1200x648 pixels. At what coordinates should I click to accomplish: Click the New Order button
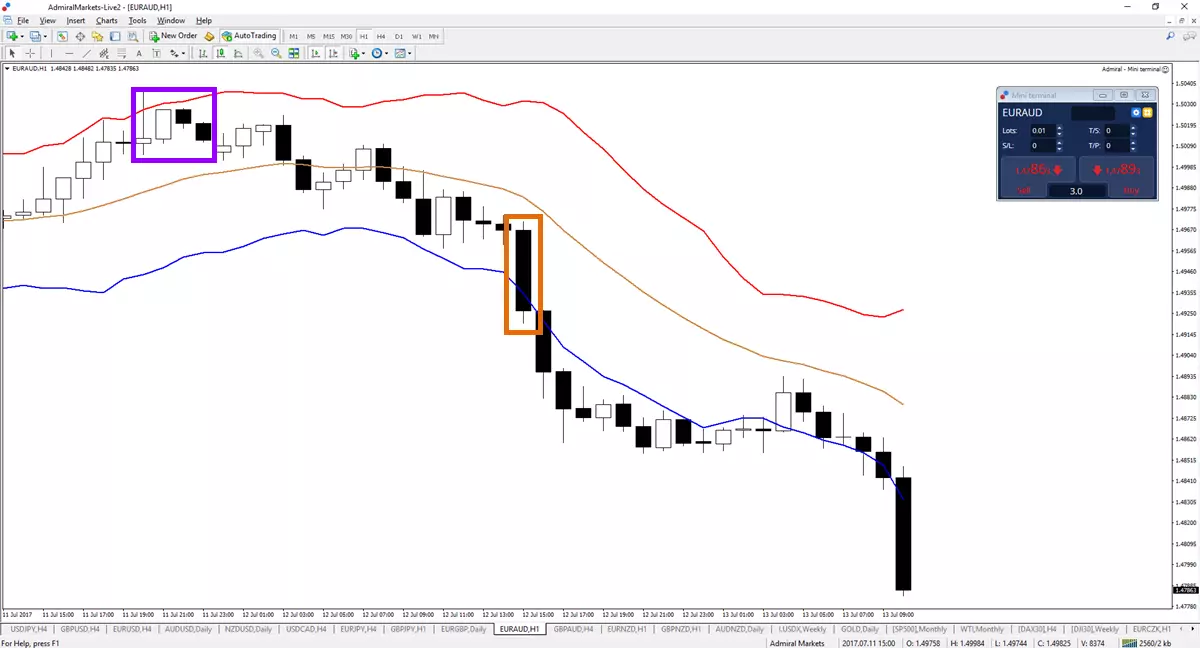click(173, 35)
